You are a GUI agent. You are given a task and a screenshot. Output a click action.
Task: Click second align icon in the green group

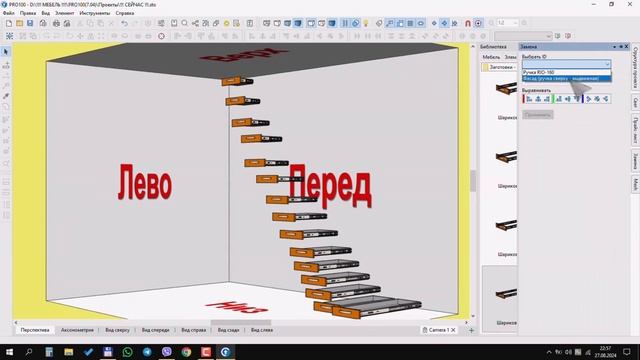click(567, 99)
